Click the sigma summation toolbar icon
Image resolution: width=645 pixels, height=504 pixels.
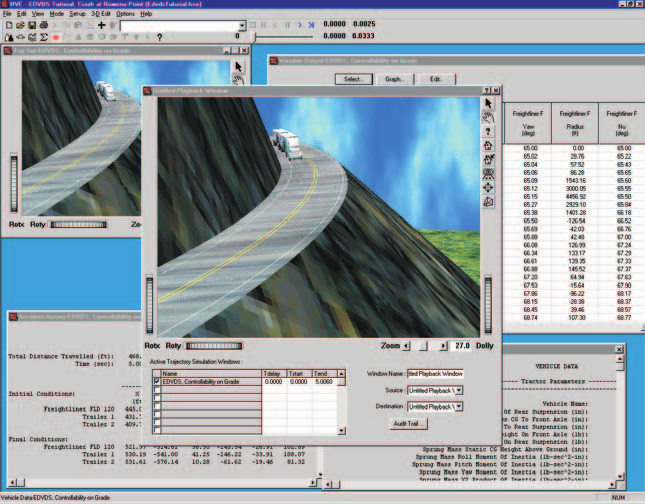pyautogui.click(x=44, y=37)
